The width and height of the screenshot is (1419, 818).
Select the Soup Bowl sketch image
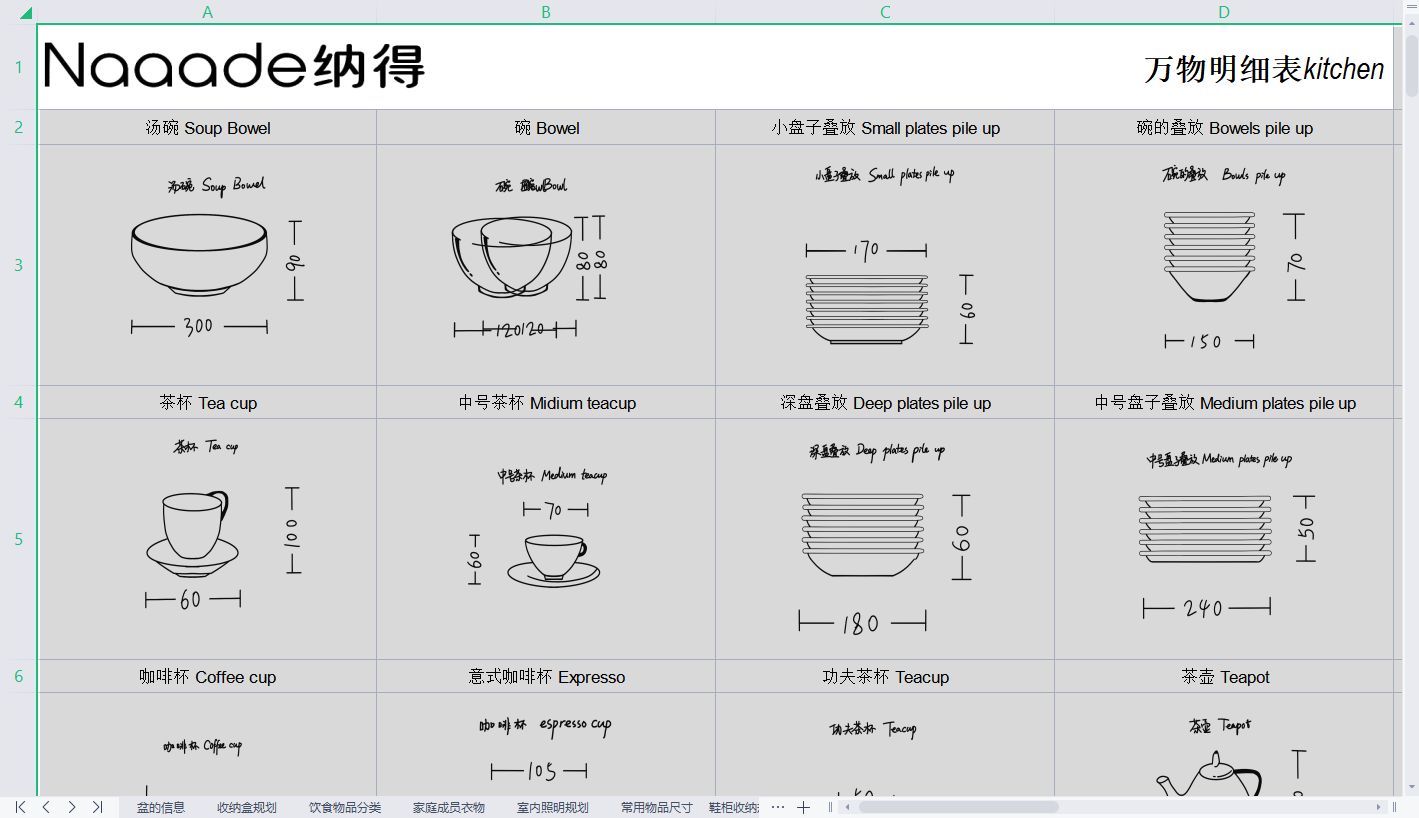[207, 258]
